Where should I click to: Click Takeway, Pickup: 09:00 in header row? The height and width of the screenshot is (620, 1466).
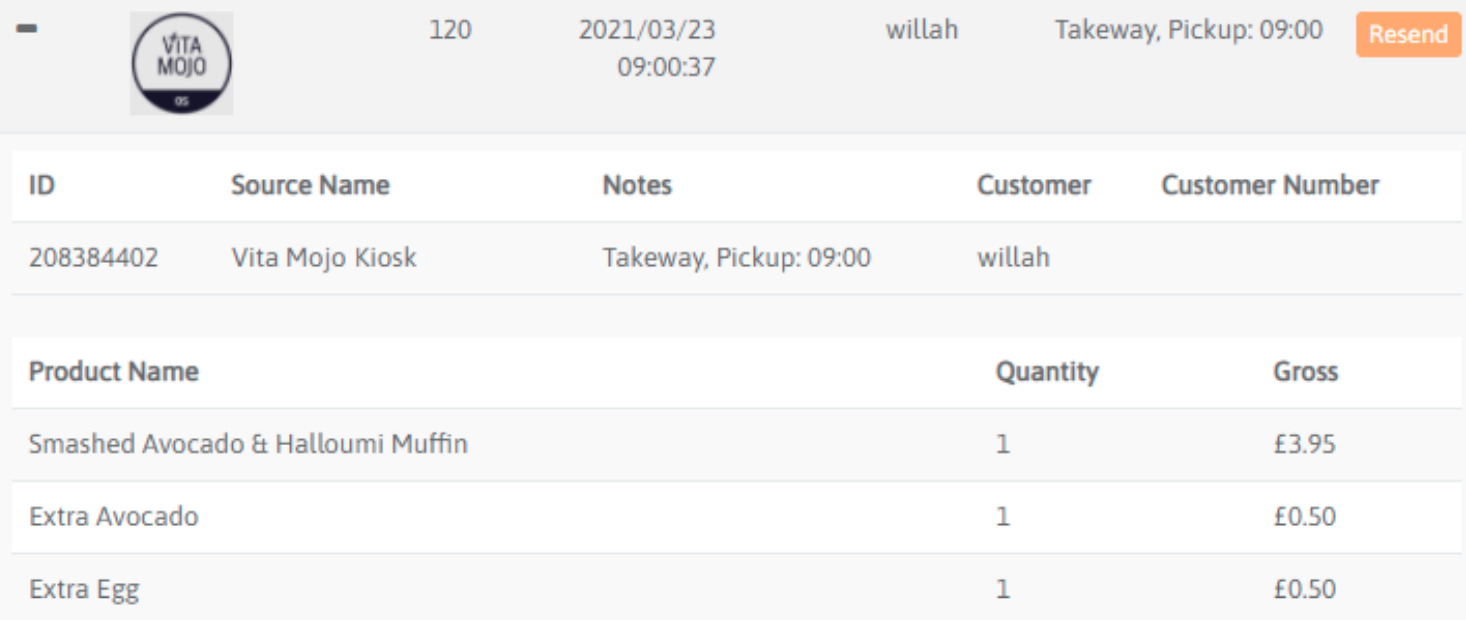(x=1188, y=30)
